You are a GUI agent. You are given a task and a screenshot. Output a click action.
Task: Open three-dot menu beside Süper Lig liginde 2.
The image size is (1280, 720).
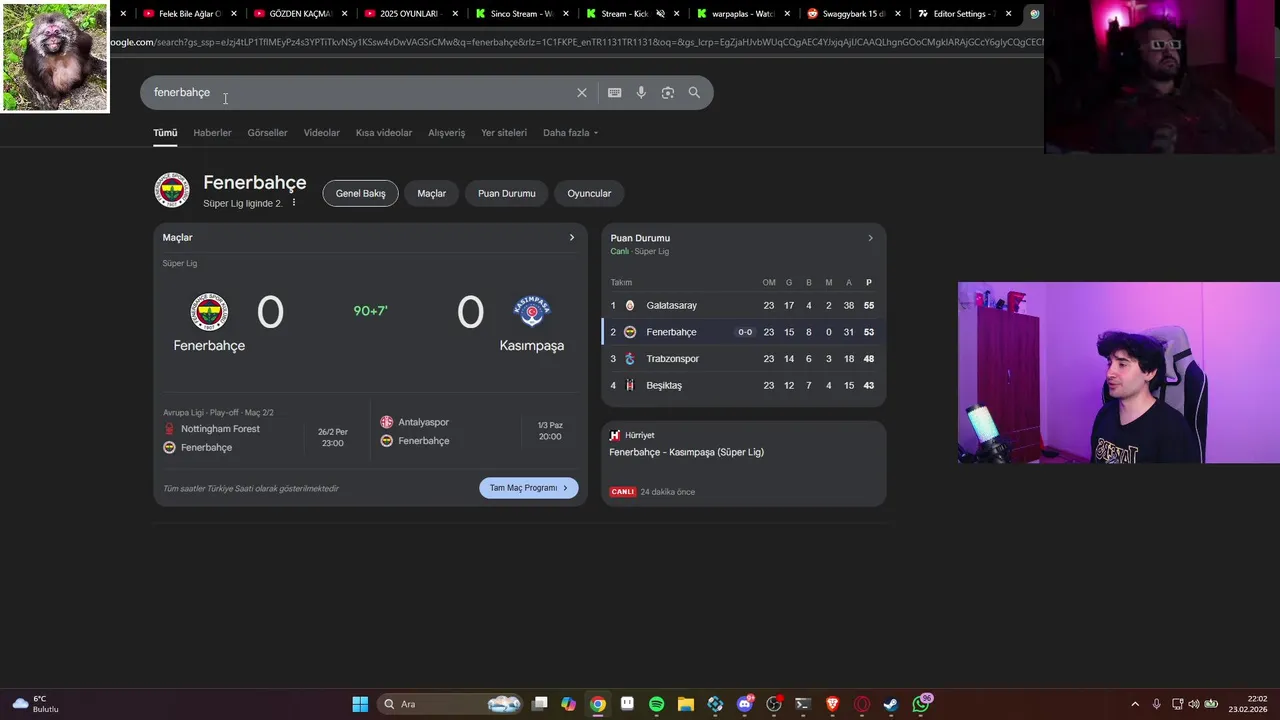click(x=293, y=203)
